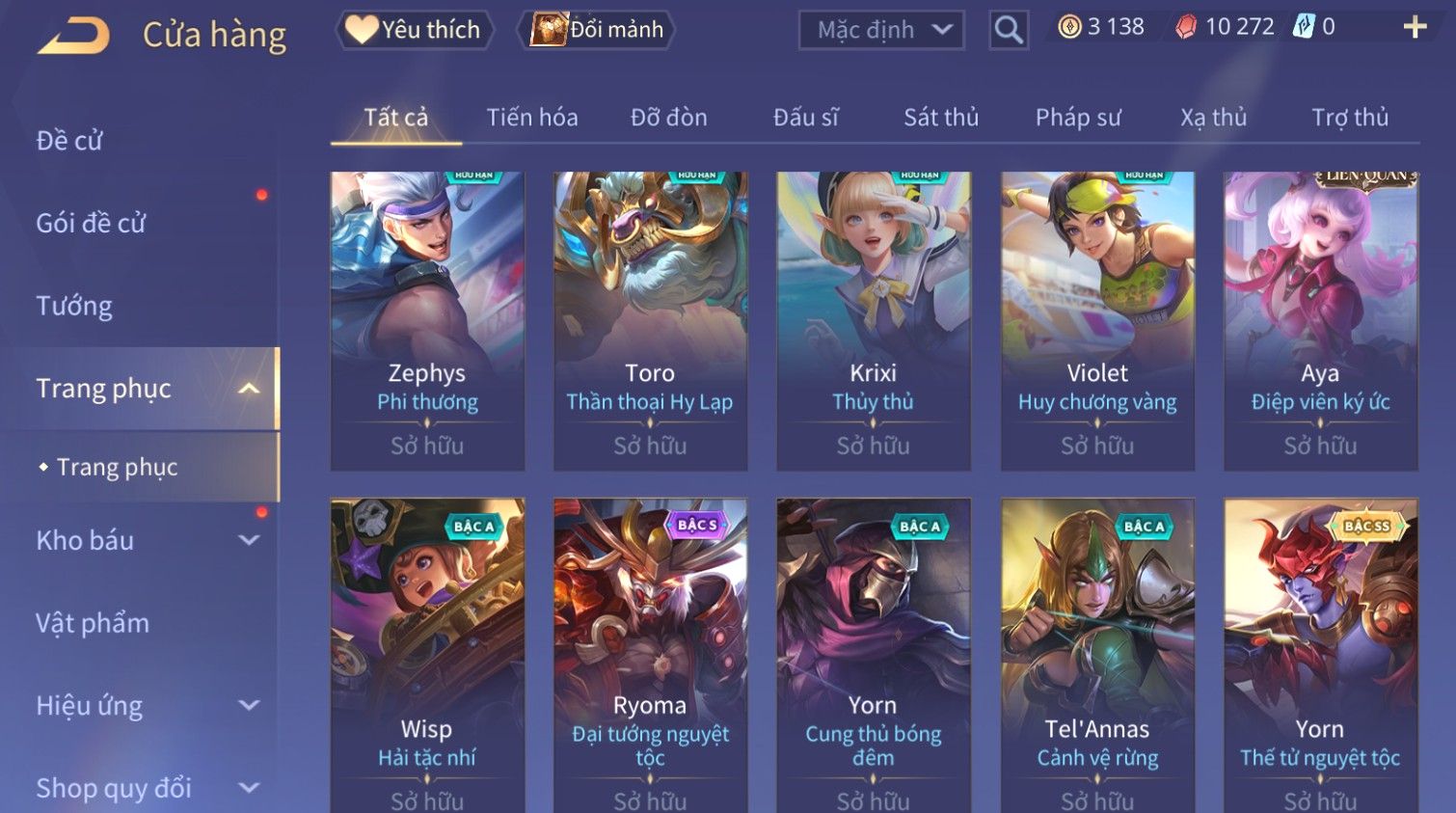Collapse the Trang phục sidebar section
The image size is (1456, 813).
click(249, 389)
